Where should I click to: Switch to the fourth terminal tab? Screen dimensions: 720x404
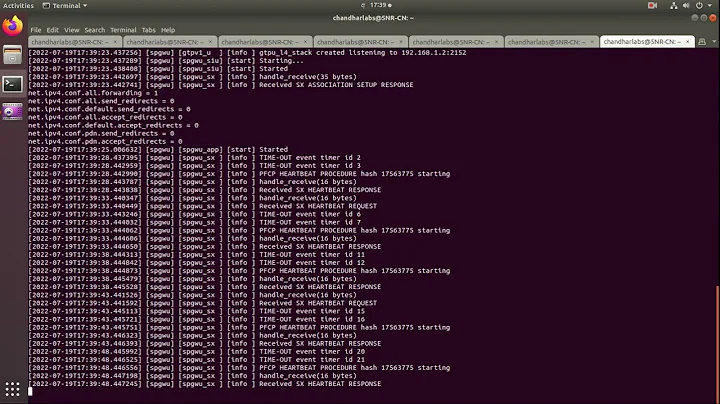(x=361, y=42)
